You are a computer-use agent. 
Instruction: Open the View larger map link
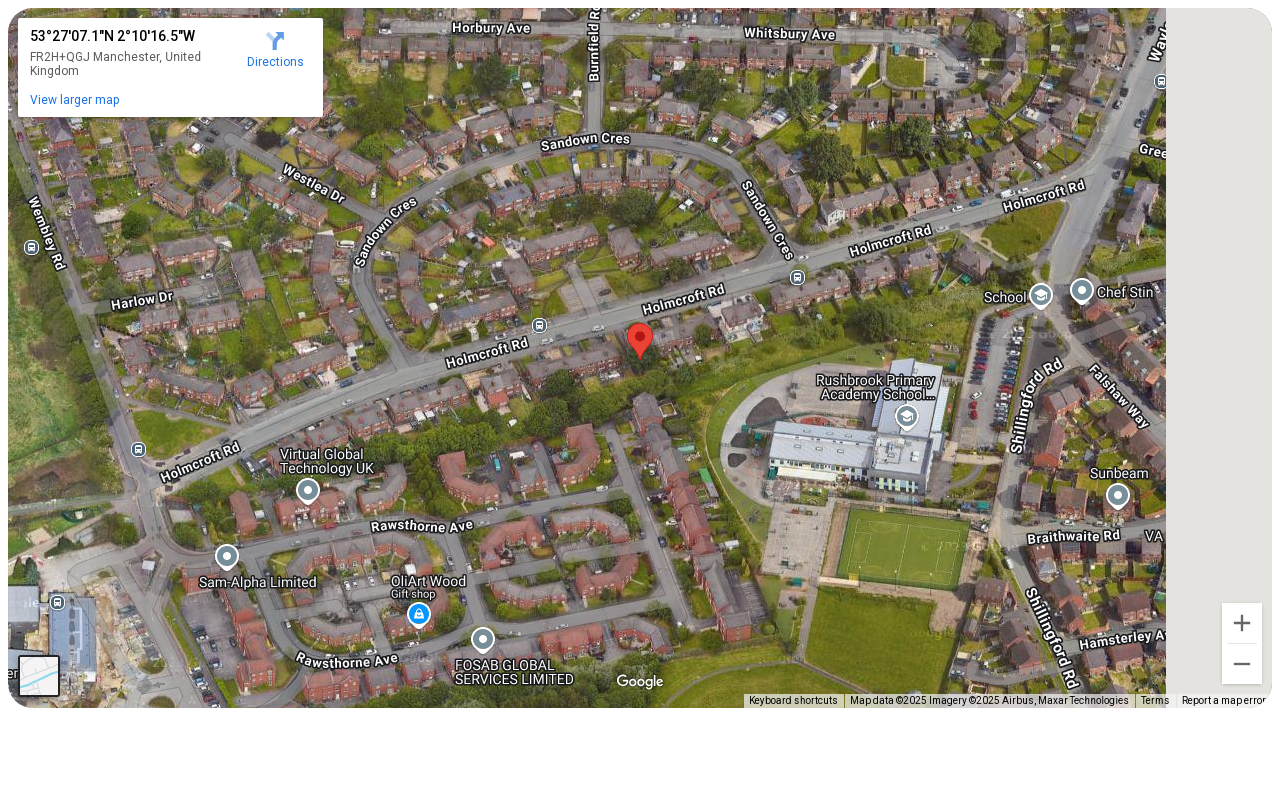75,100
